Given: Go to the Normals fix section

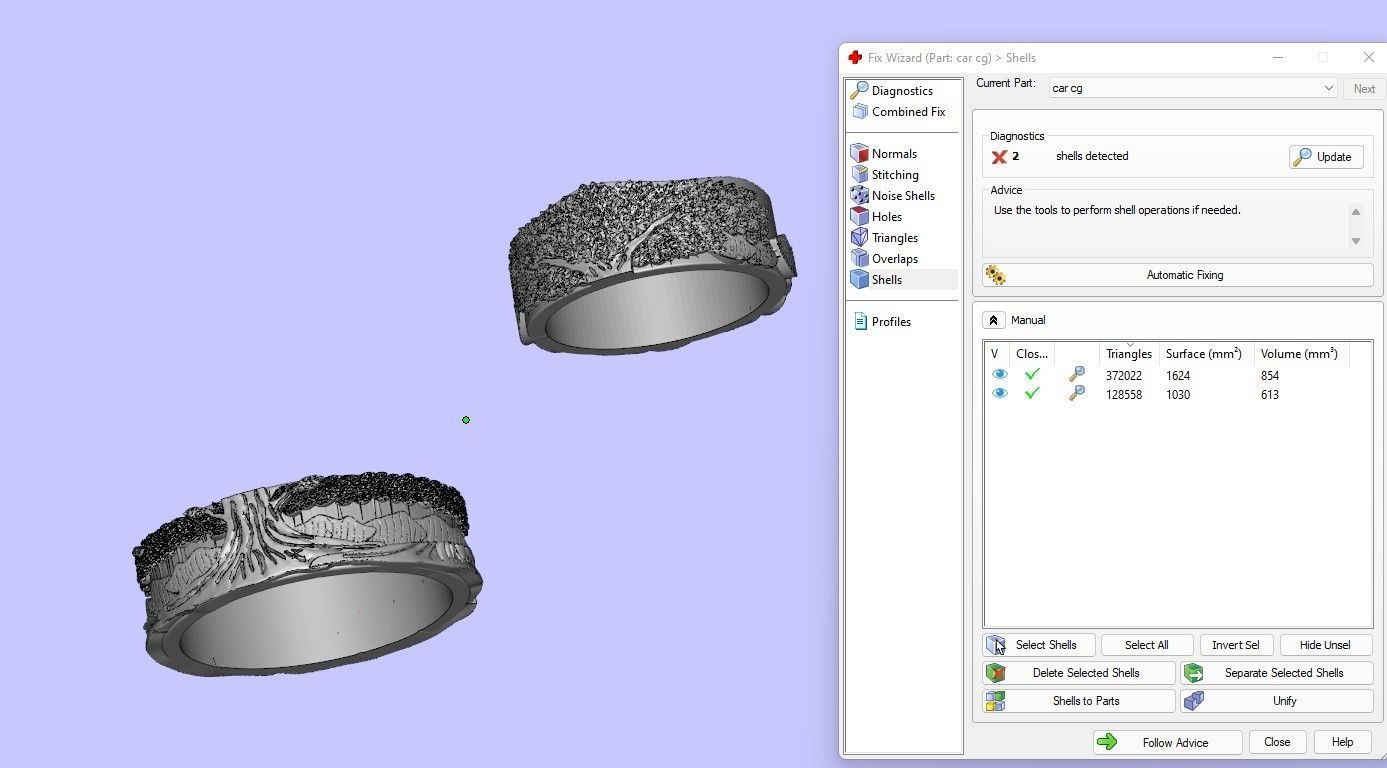Looking at the screenshot, I should 884,154.
